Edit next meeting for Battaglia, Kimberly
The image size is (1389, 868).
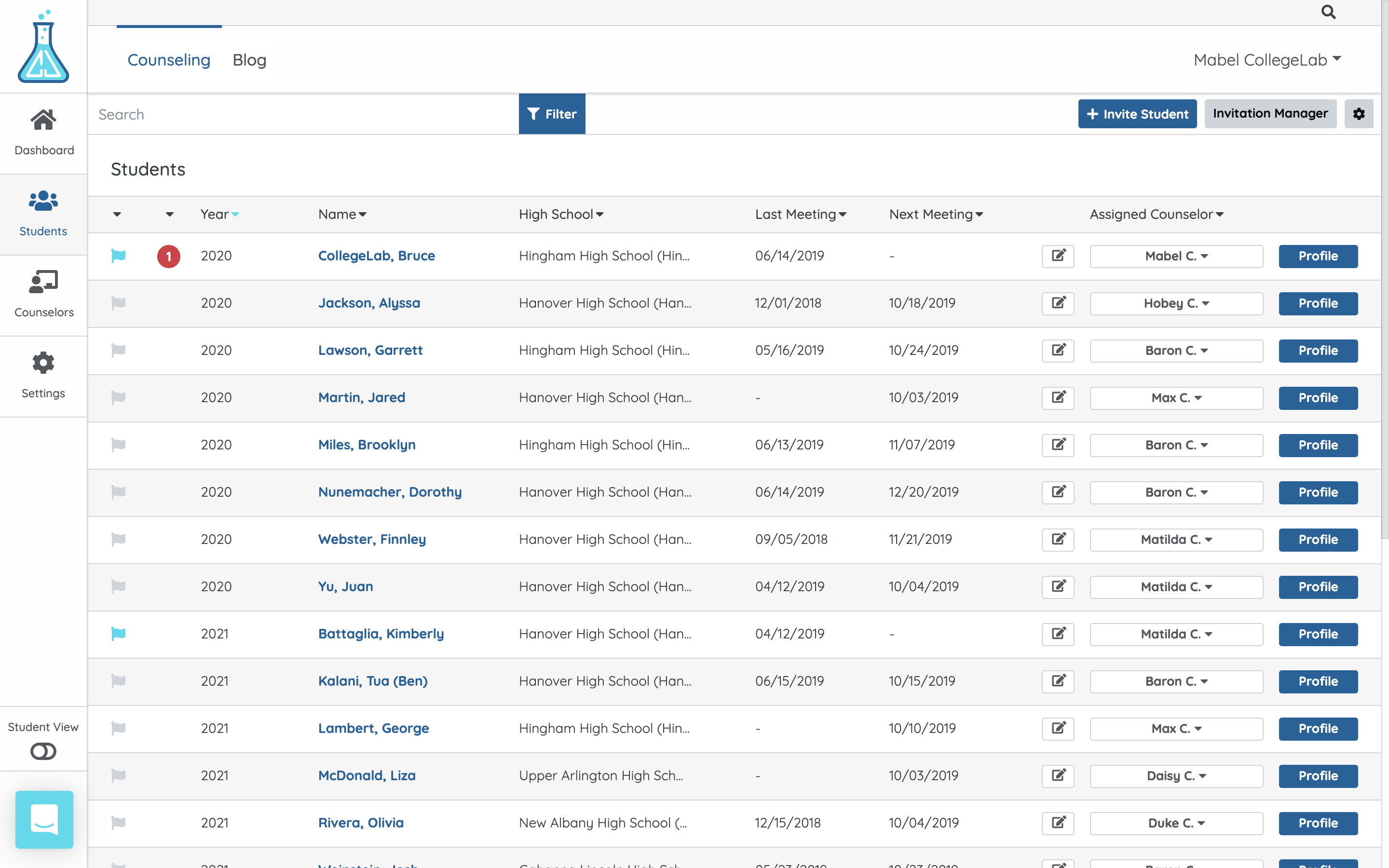1058,634
